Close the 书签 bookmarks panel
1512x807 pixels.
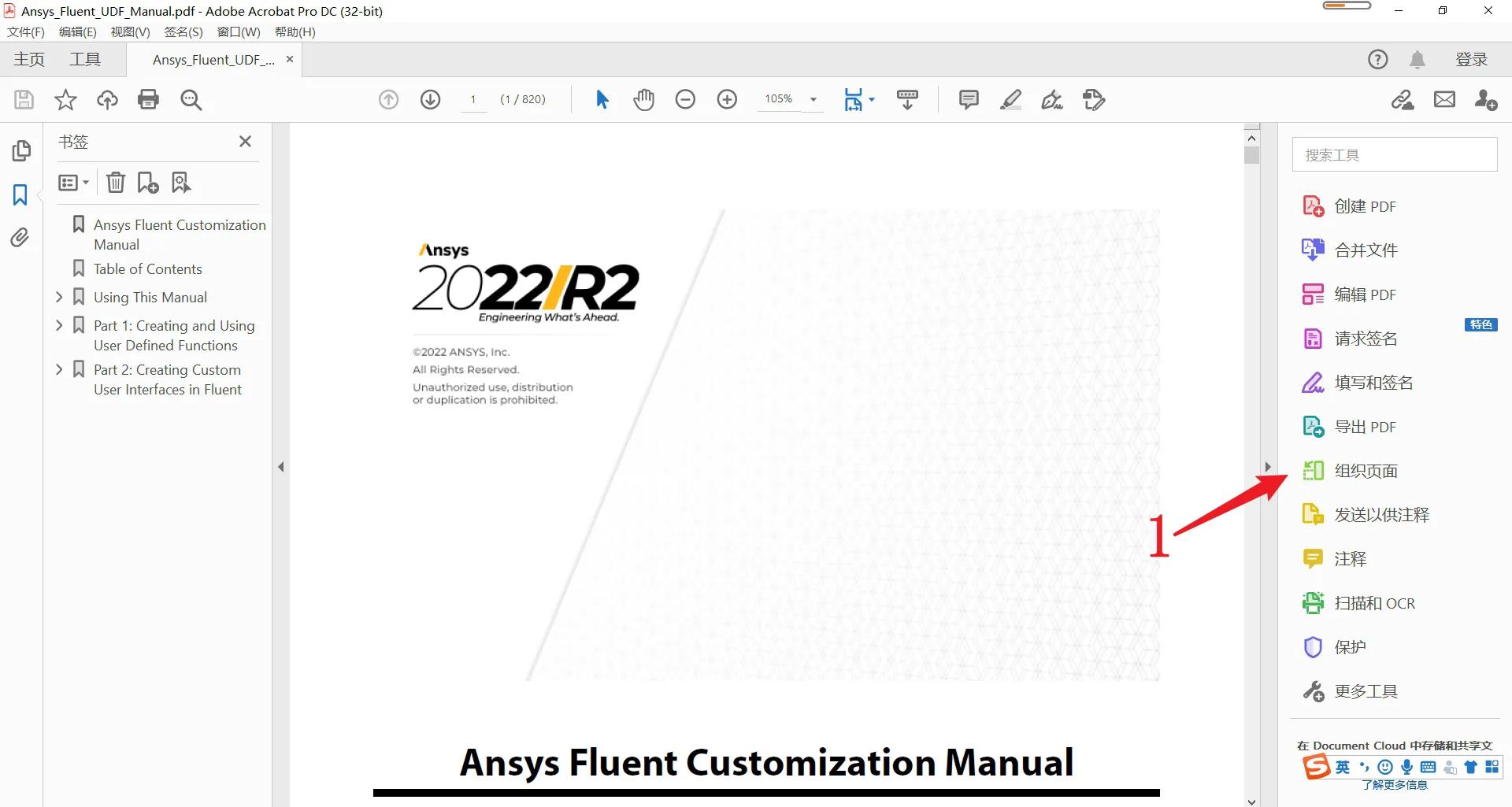(245, 141)
